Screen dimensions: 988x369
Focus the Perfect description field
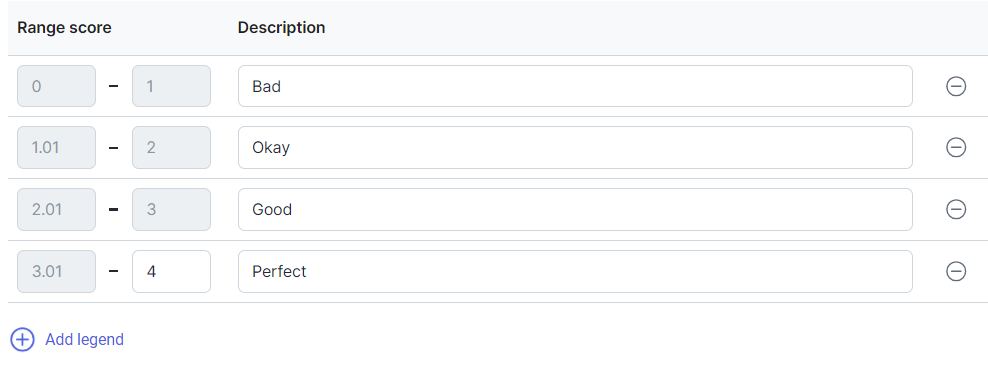coord(575,271)
